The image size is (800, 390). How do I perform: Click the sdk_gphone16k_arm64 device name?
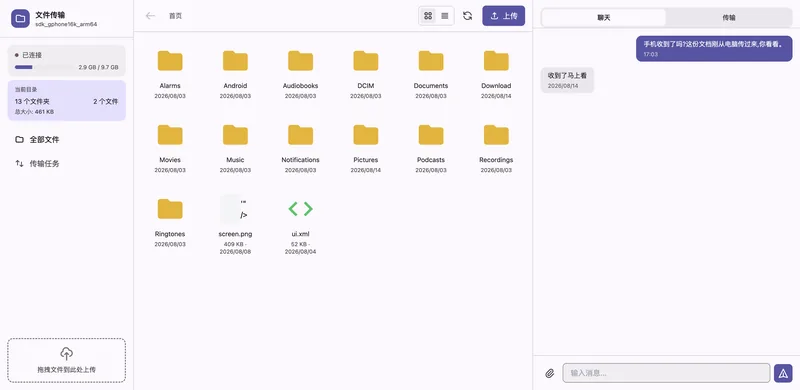click(66, 24)
